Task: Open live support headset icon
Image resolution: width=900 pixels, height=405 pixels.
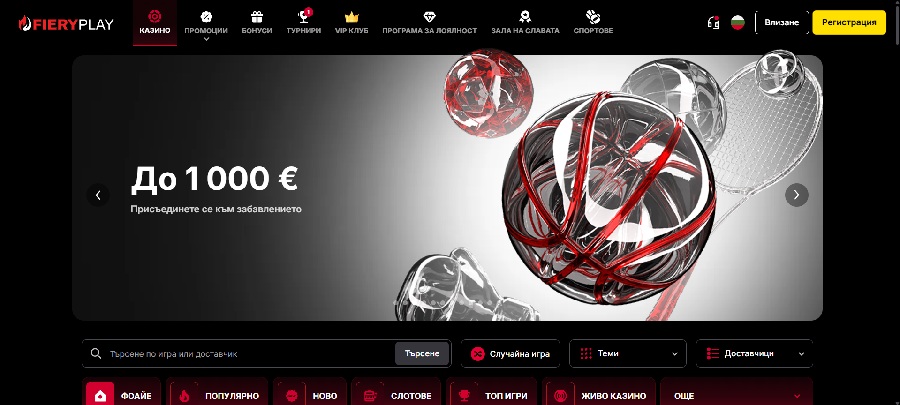Action: [713, 22]
